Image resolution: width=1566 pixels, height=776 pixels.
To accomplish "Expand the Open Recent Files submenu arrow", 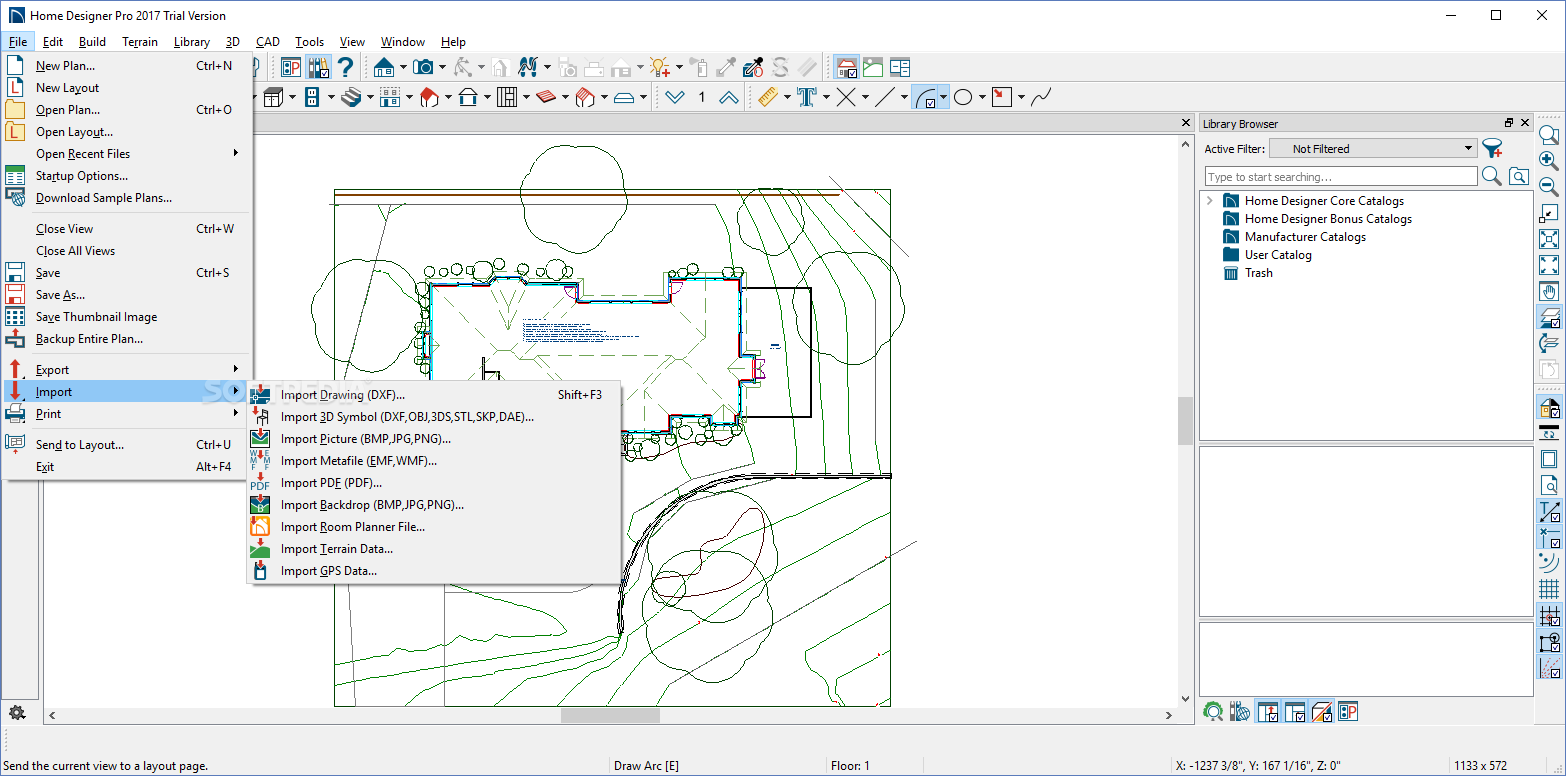I will (x=236, y=153).
